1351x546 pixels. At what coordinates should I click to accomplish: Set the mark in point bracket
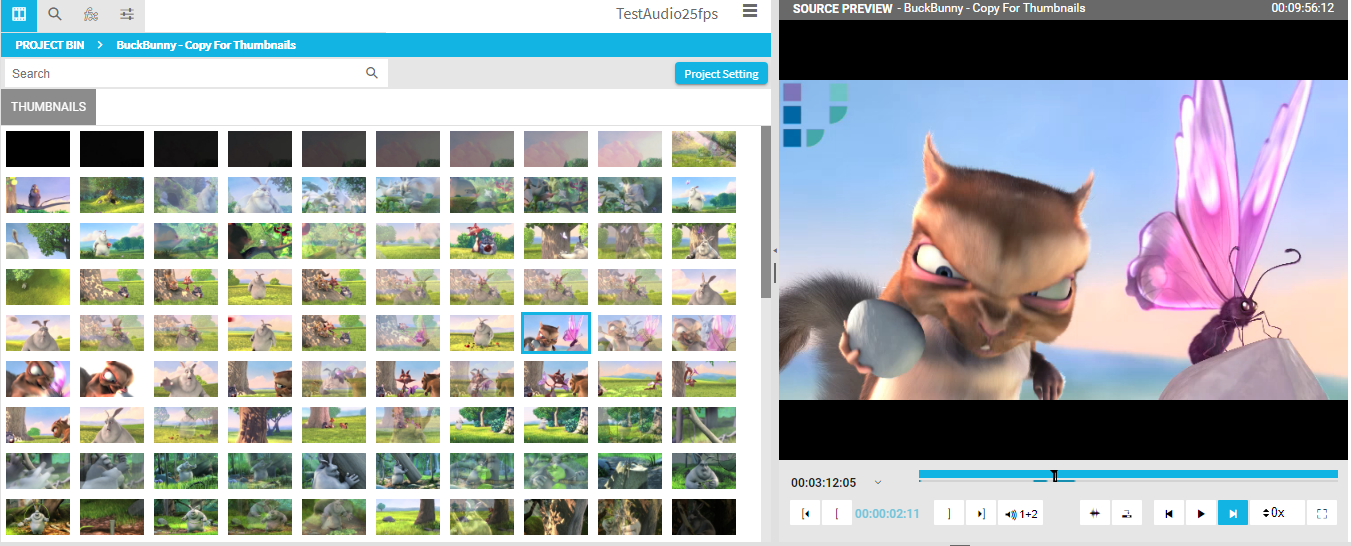tap(836, 514)
